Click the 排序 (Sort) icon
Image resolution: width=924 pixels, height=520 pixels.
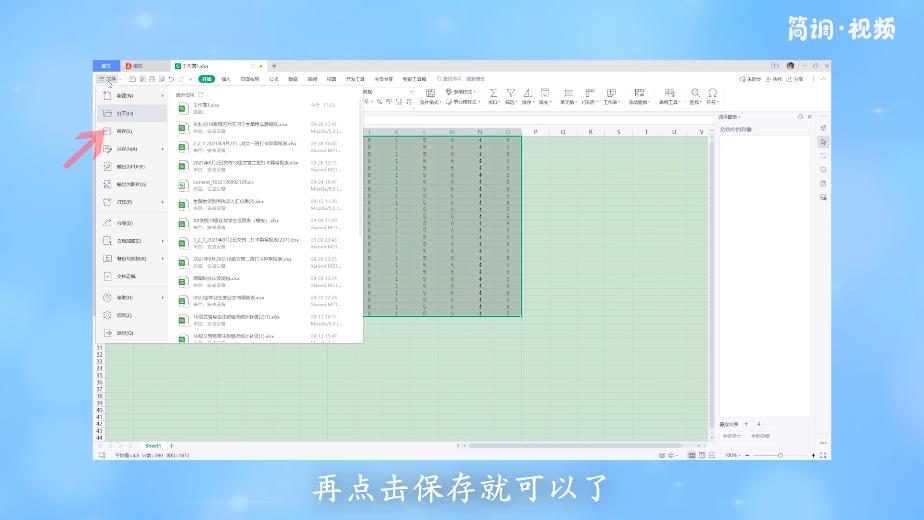coord(527,92)
